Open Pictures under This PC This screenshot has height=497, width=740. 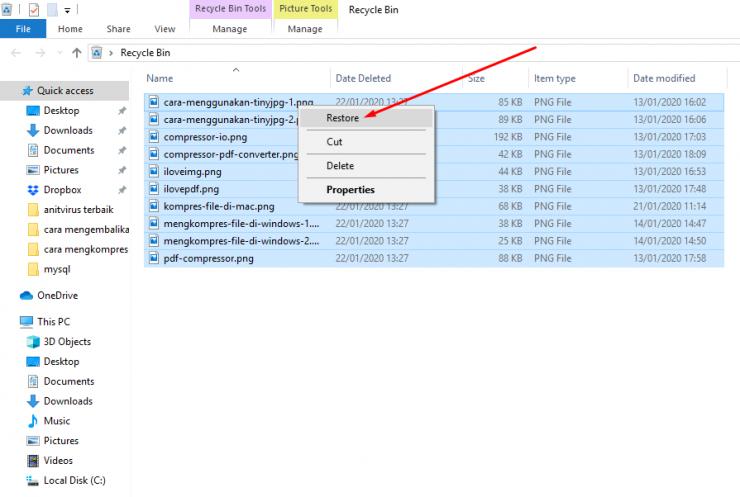click(x=61, y=441)
